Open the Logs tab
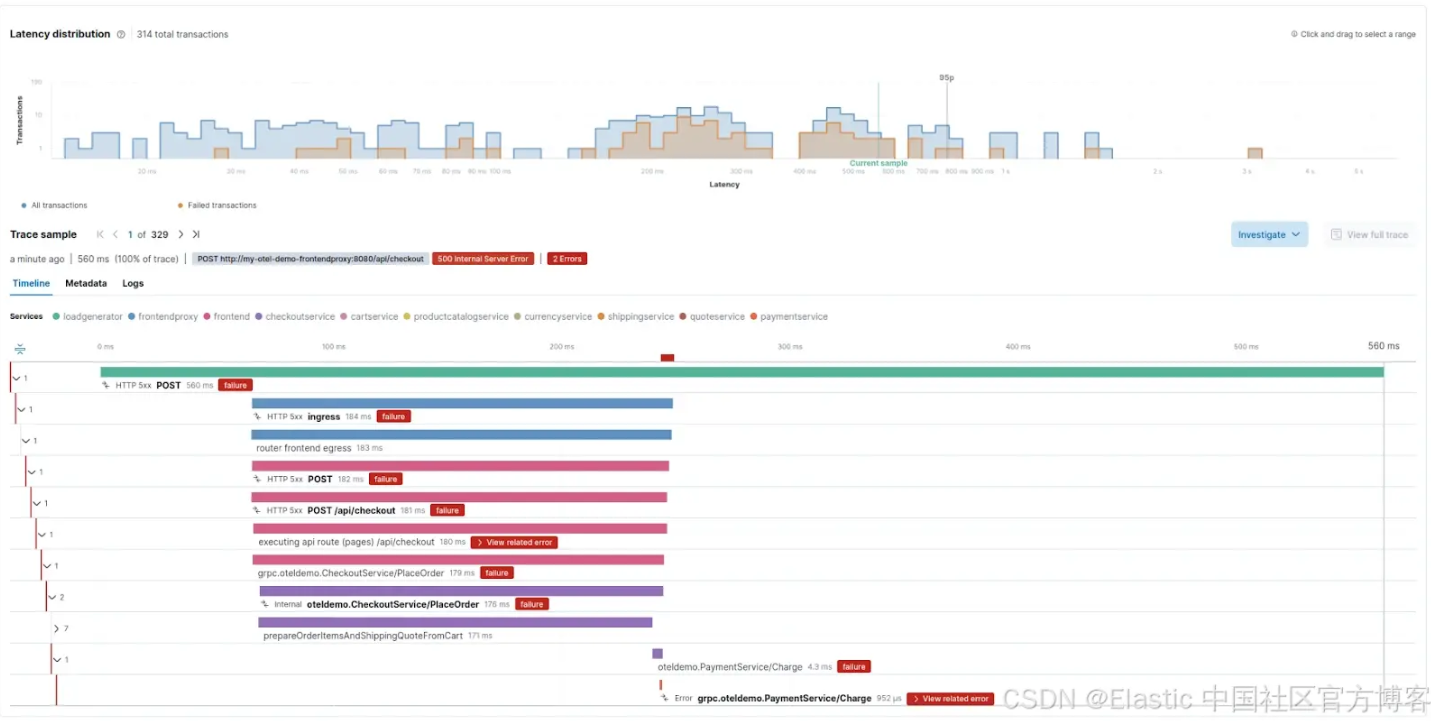 133,284
